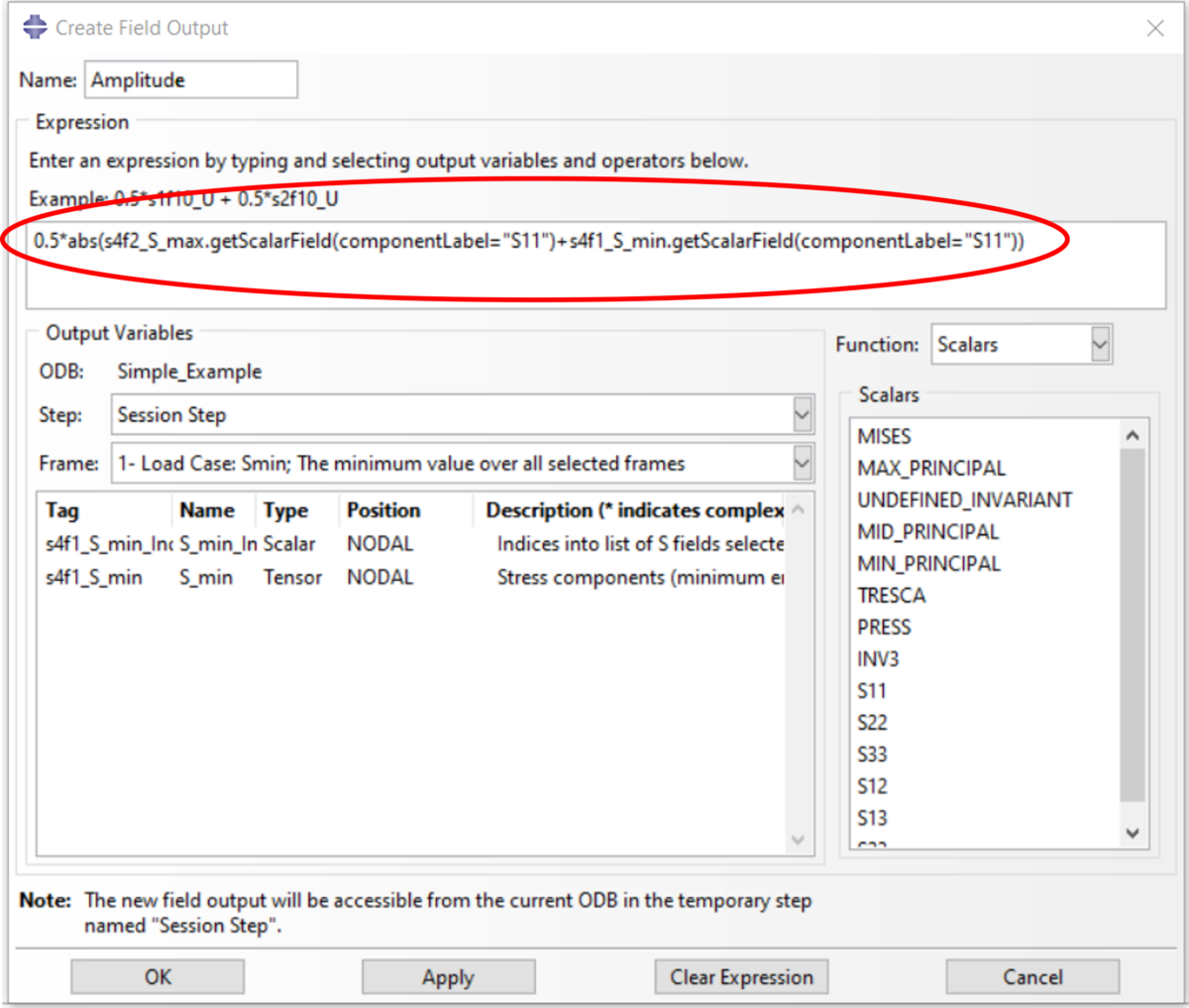The image size is (1189, 1008).
Task: Click the output variables table scroll down arrow
Action: (x=799, y=840)
